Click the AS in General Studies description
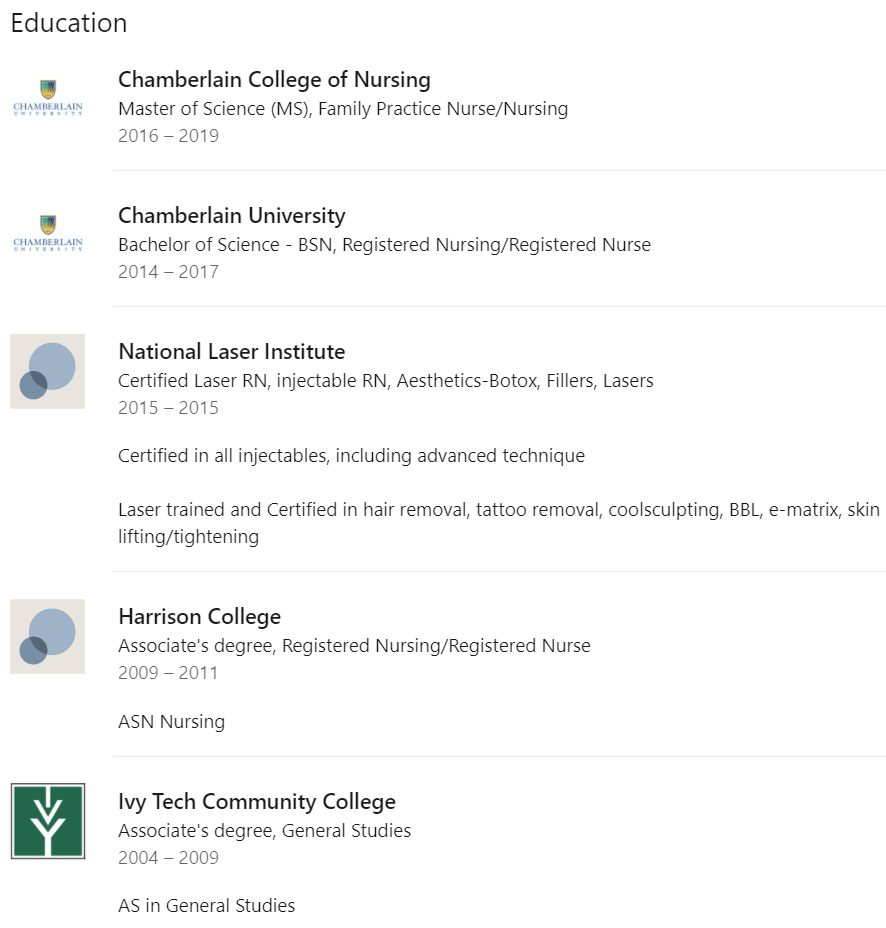 click(206, 906)
